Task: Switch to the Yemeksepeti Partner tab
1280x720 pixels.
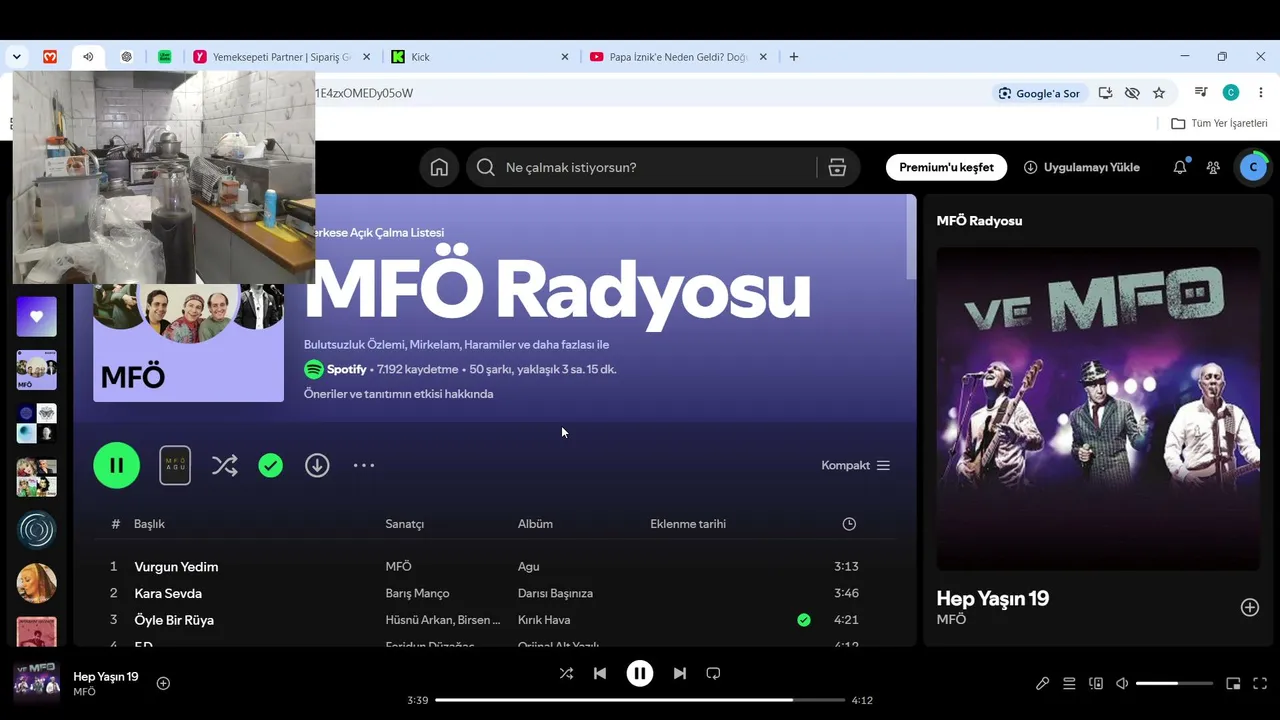Action: coord(282,57)
